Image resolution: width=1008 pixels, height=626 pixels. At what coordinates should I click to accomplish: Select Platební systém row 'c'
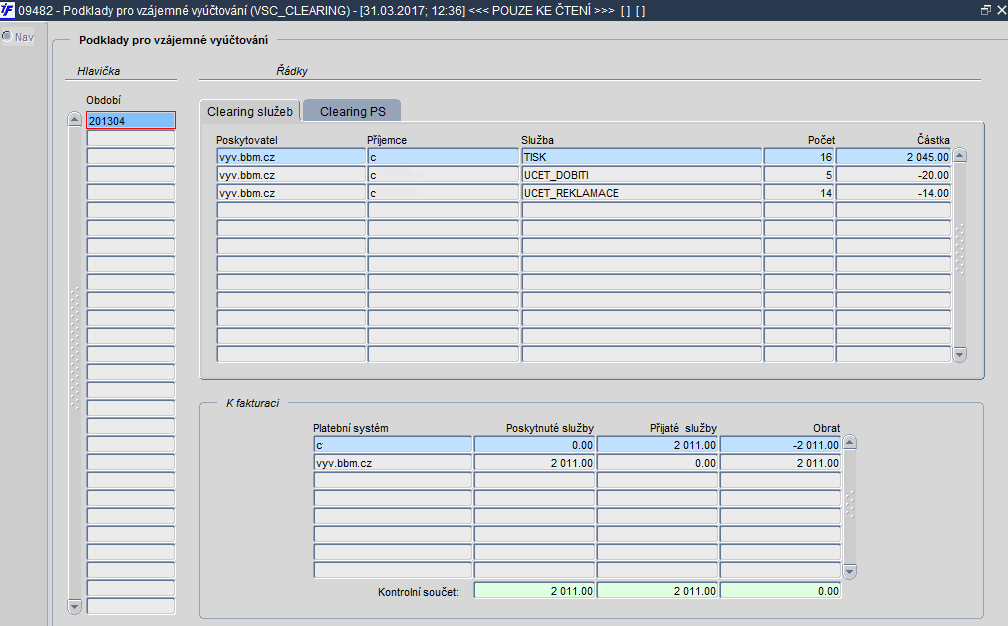(393, 445)
